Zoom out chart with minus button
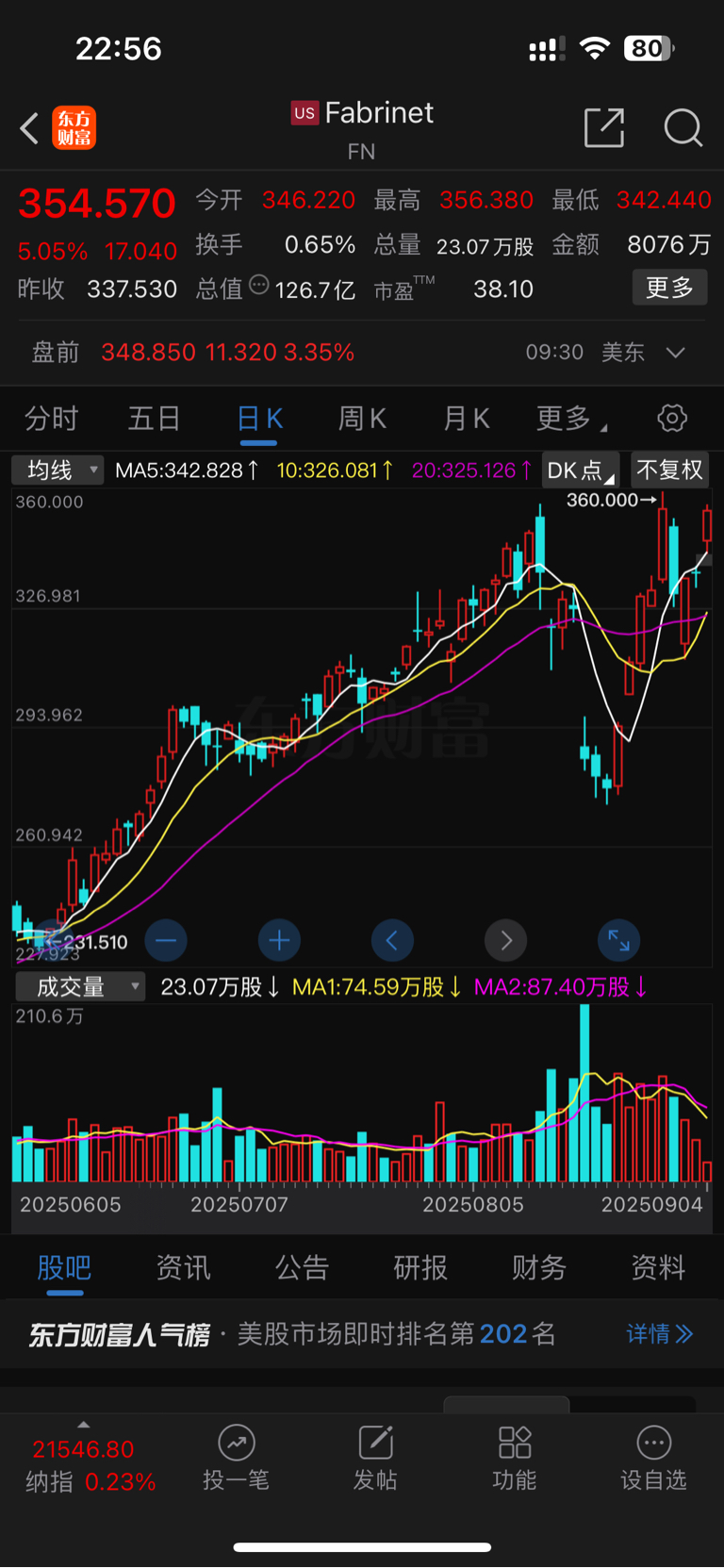This screenshot has width=724, height=1568. pyautogui.click(x=166, y=940)
